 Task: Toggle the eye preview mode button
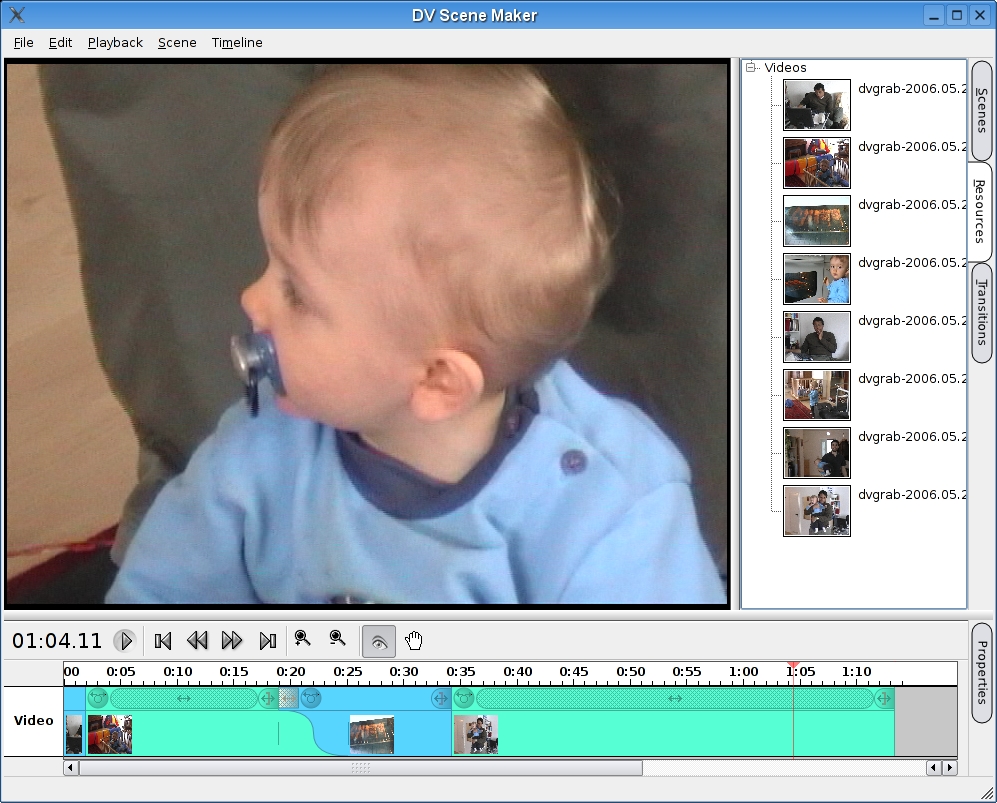[379, 641]
